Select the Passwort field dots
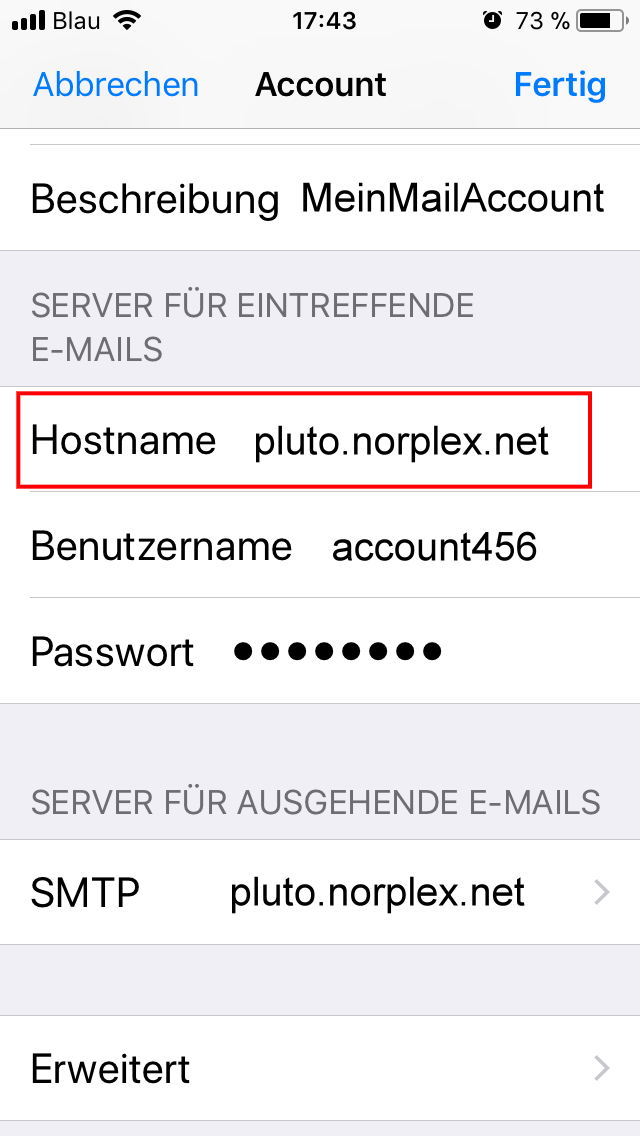The width and height of the screenshot is (640, 1136). [x=338, y=652]
